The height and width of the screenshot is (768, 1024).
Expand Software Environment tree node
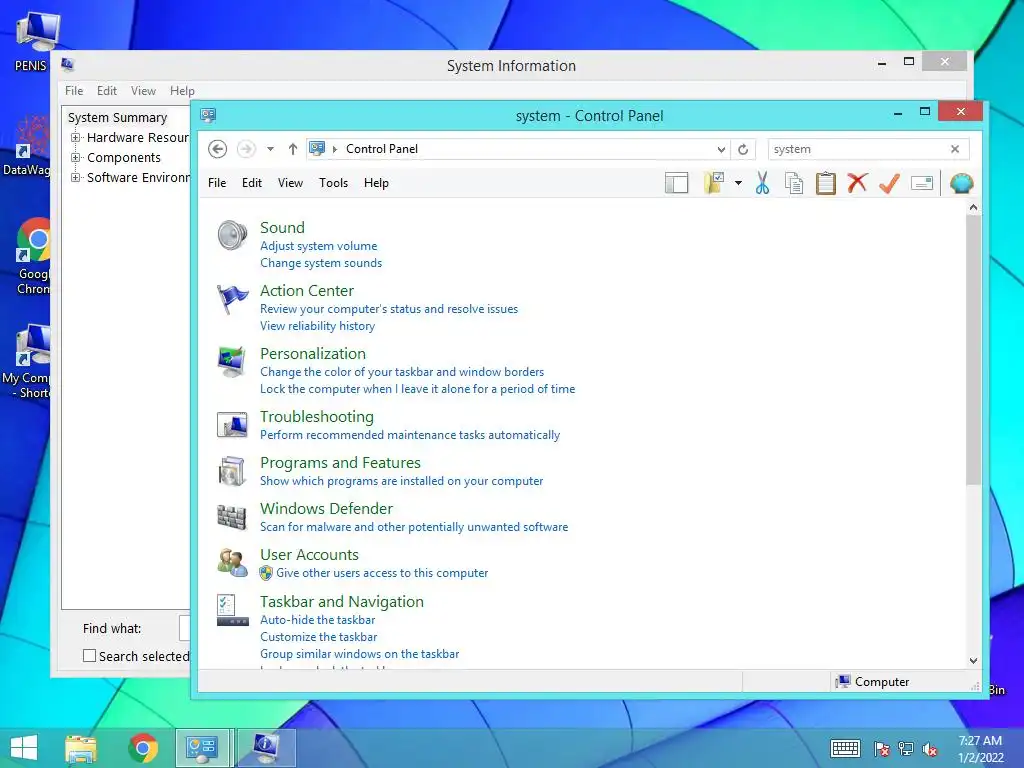[76, 177]
